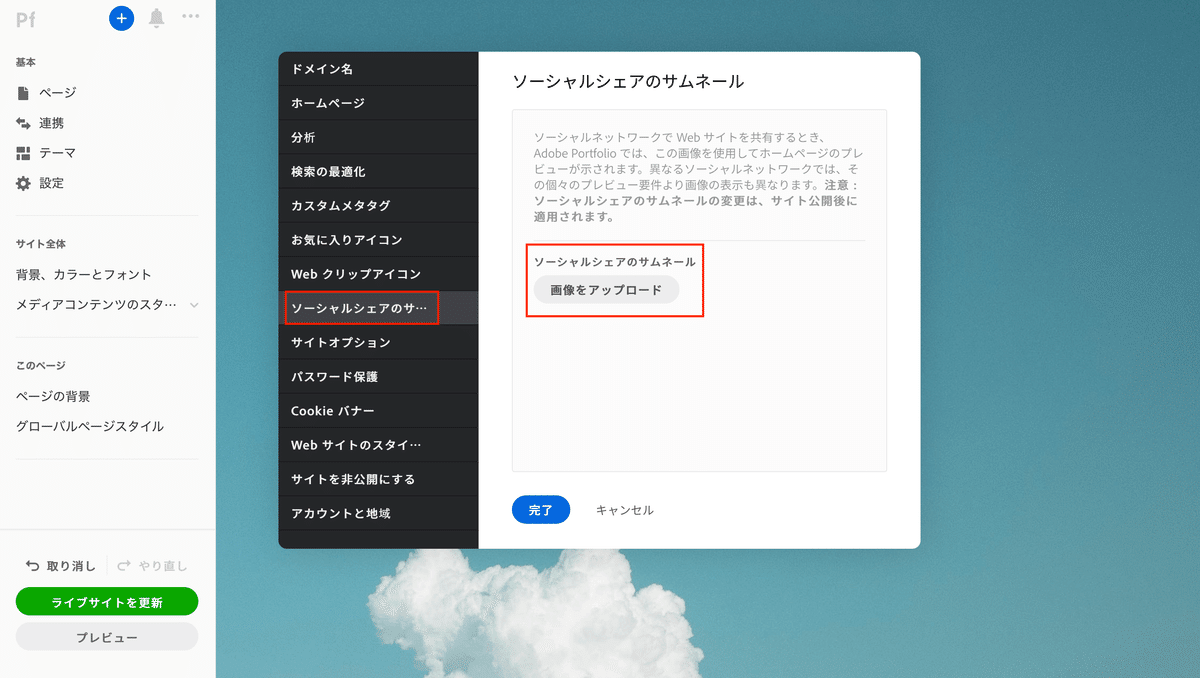Click やり直し redo button
Screen dimensions: 1200x678
(x=152, y=565)
